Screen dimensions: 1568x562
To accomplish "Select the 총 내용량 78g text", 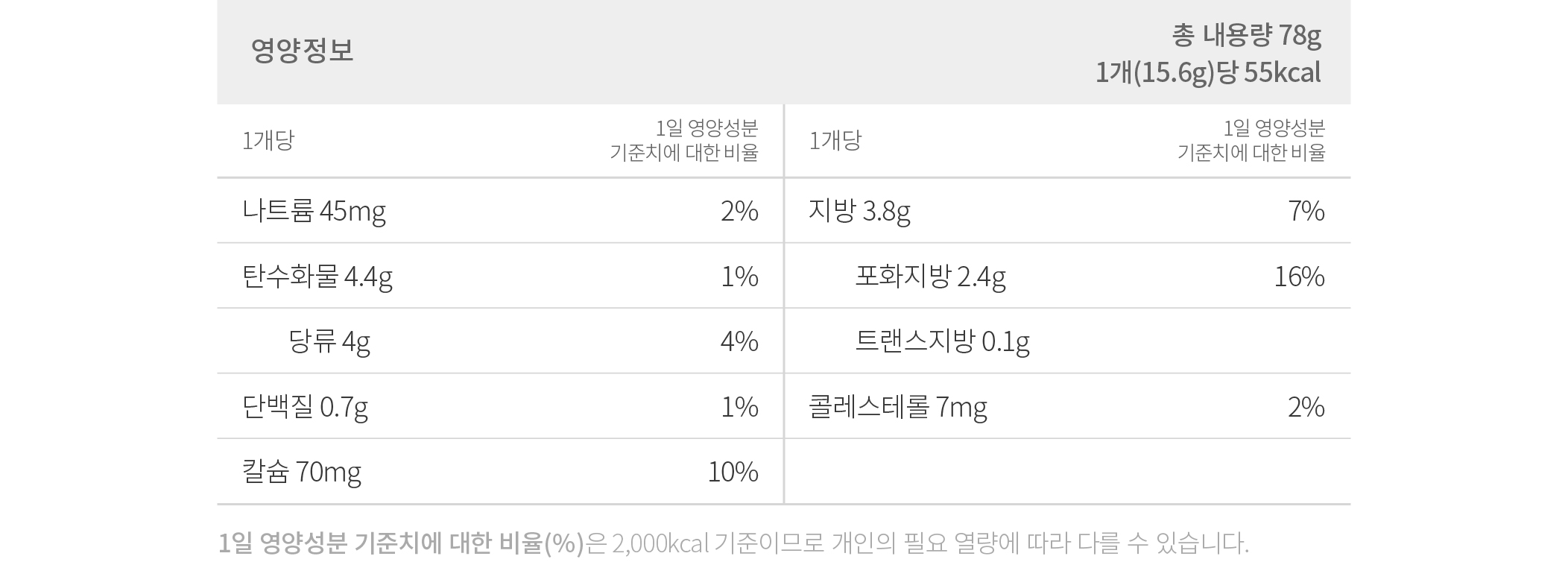I will (1246, 35).
